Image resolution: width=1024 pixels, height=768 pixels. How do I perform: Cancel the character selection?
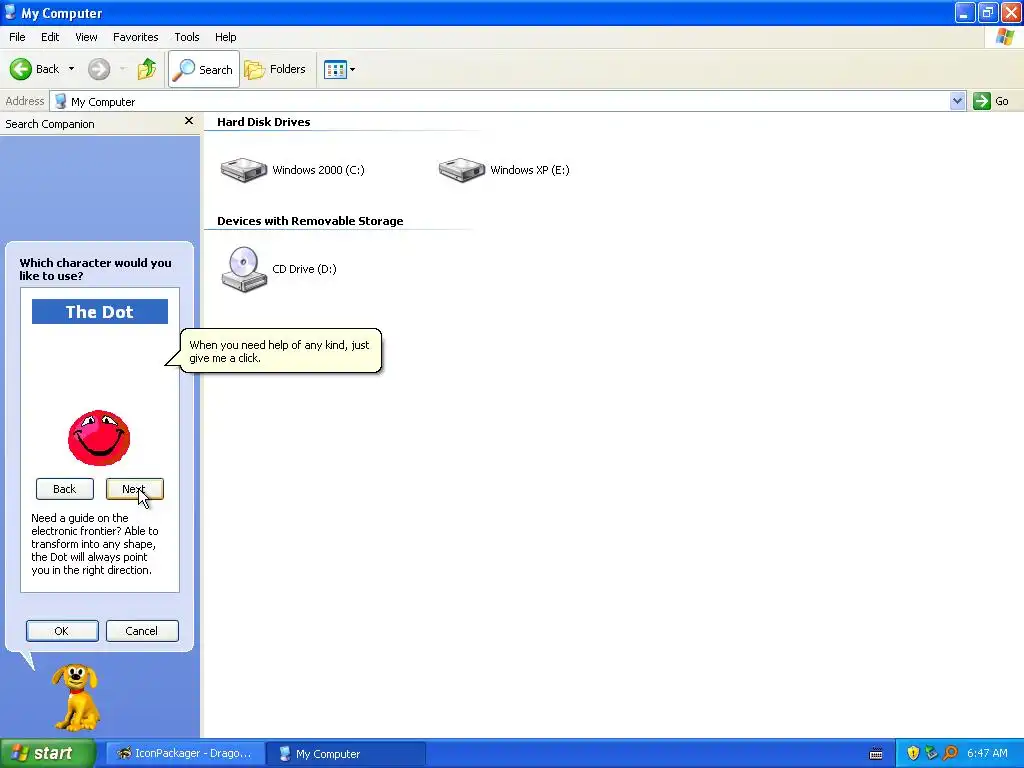(142, 631)
